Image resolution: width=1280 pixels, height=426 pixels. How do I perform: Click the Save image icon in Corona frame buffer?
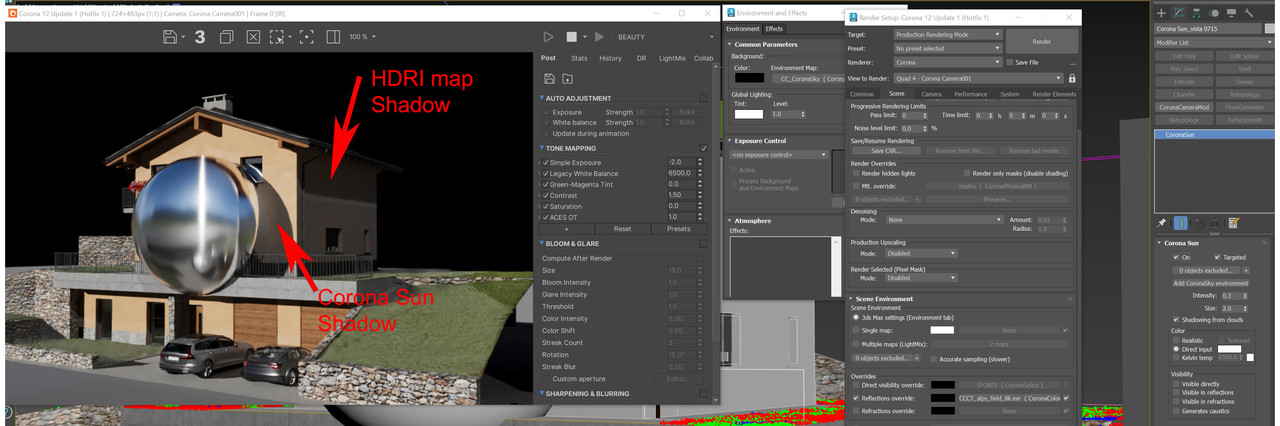point(170,37)
